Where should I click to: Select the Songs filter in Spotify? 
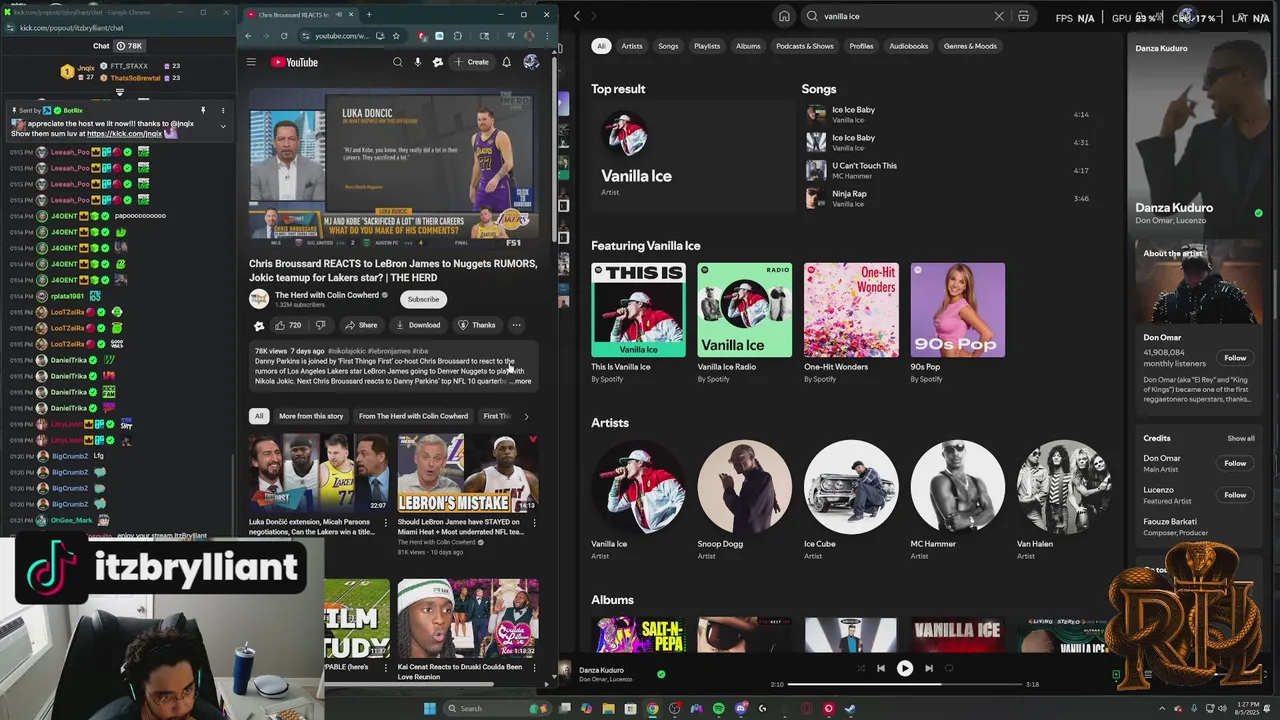(668, 46)
